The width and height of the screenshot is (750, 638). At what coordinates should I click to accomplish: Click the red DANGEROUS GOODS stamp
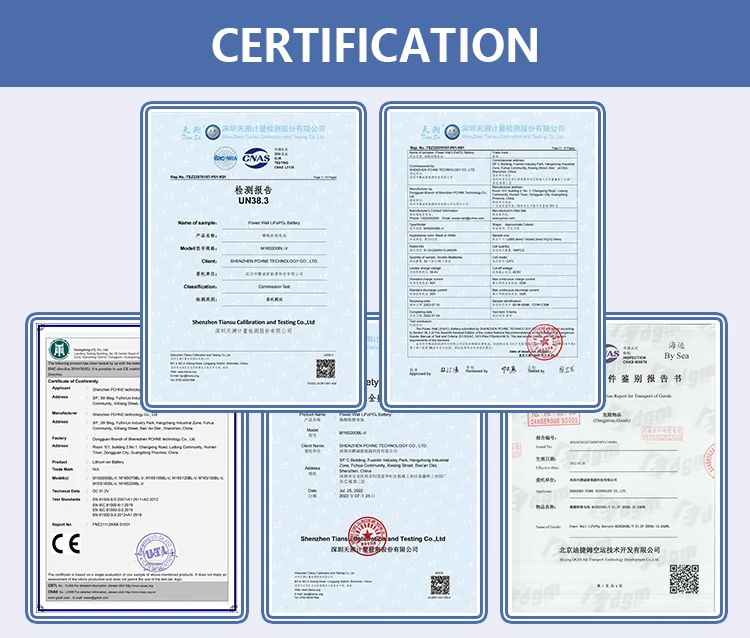[x=554, y=418]
